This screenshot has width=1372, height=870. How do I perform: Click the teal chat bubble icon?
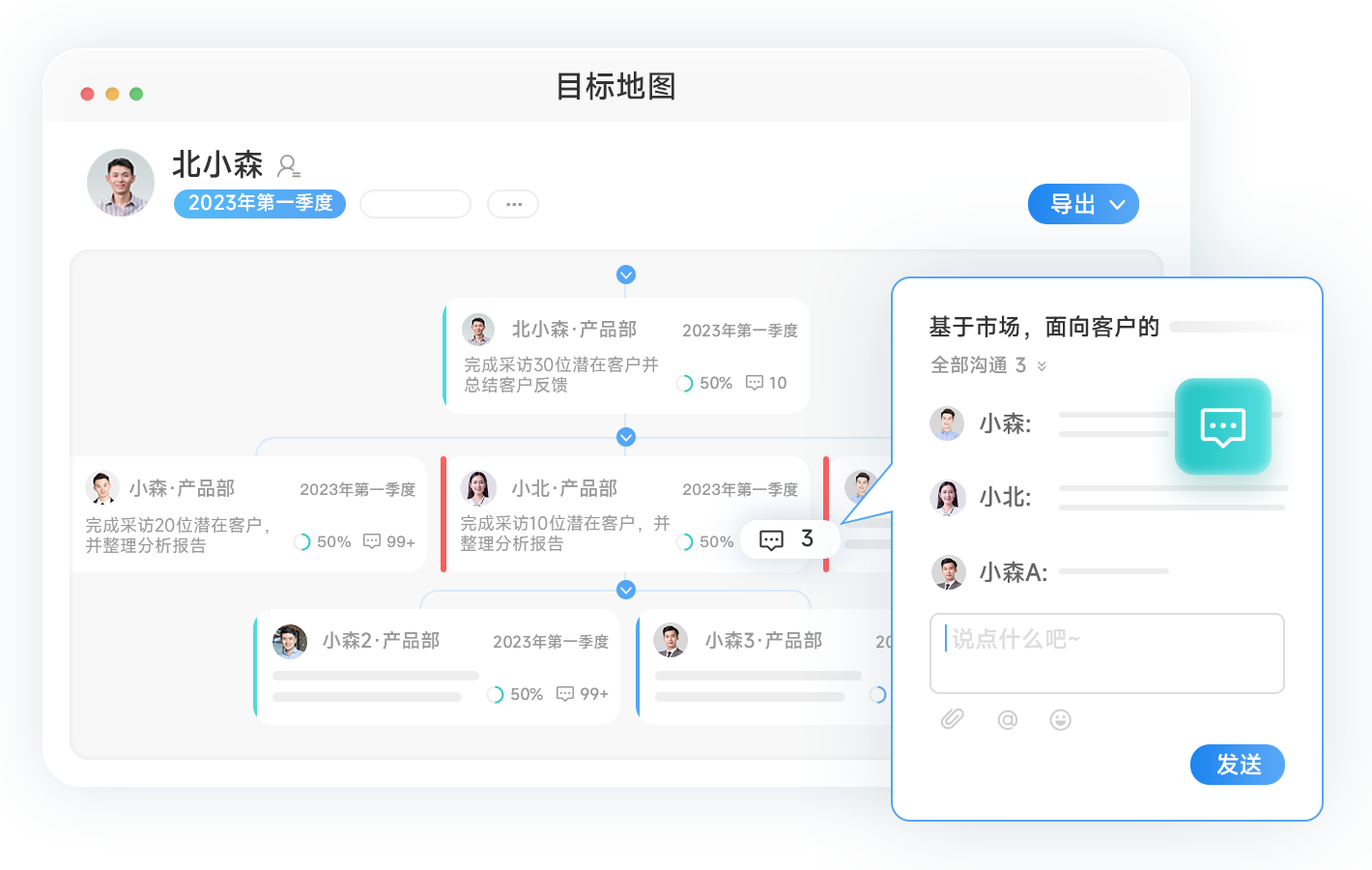[x=1222, y=426]
